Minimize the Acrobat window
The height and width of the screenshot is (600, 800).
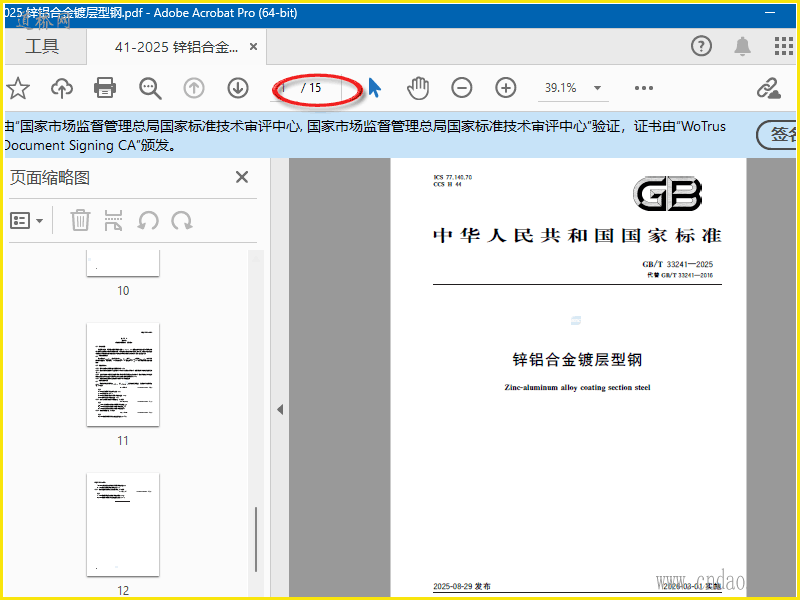(770, 13)
